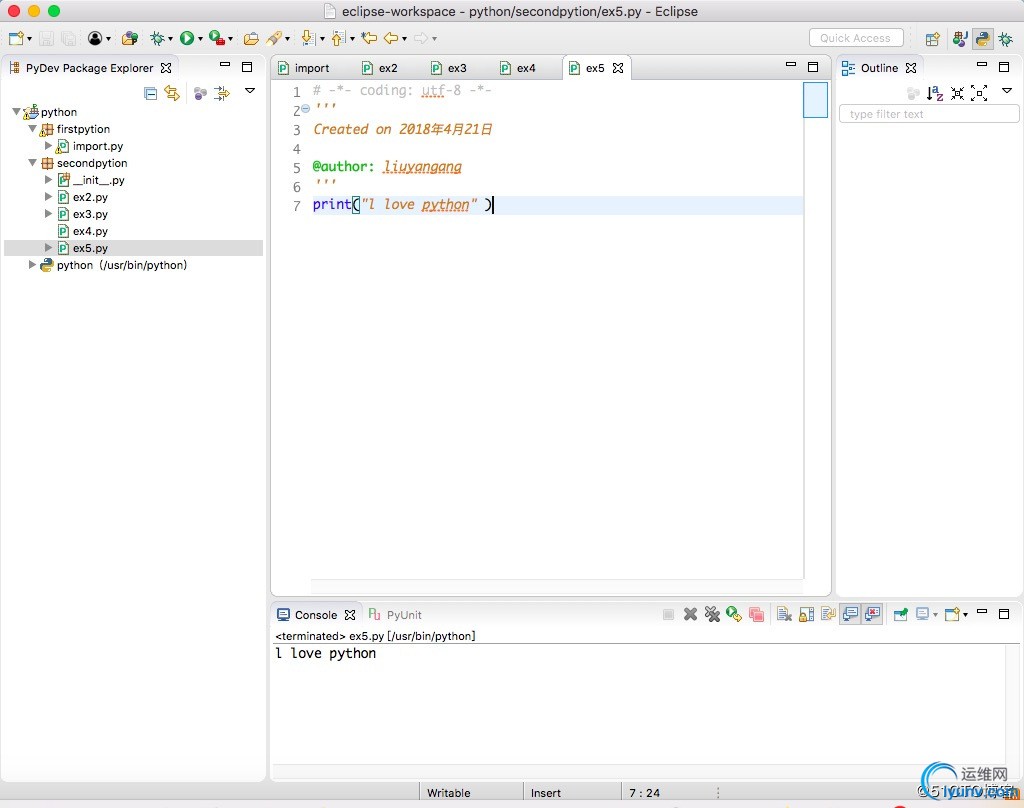Click the Quick Access search field

pos(855,38)
